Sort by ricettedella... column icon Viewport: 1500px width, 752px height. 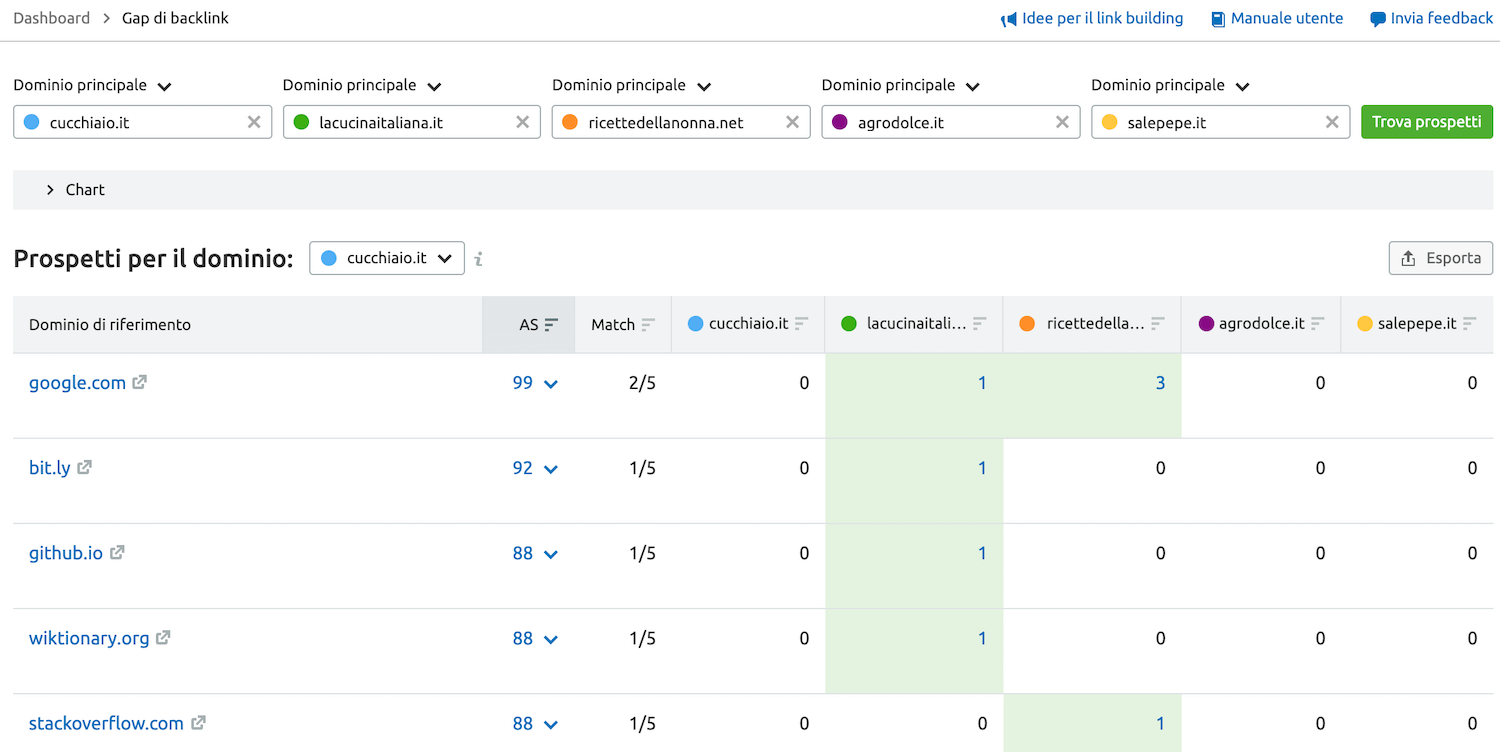1158,323
